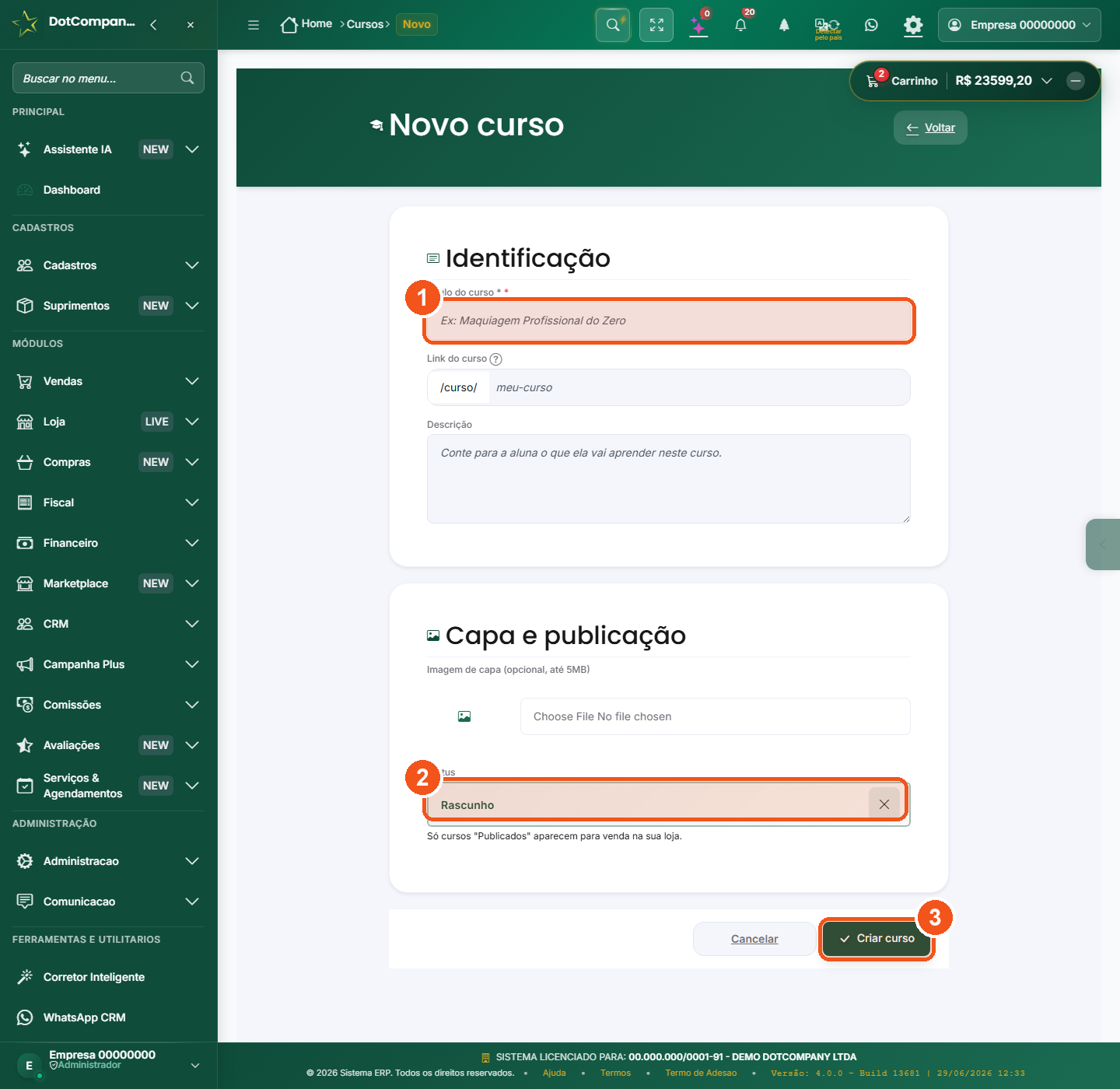Click Criar curso button
Viewport: 1120px width, 1089px height.
877,939
